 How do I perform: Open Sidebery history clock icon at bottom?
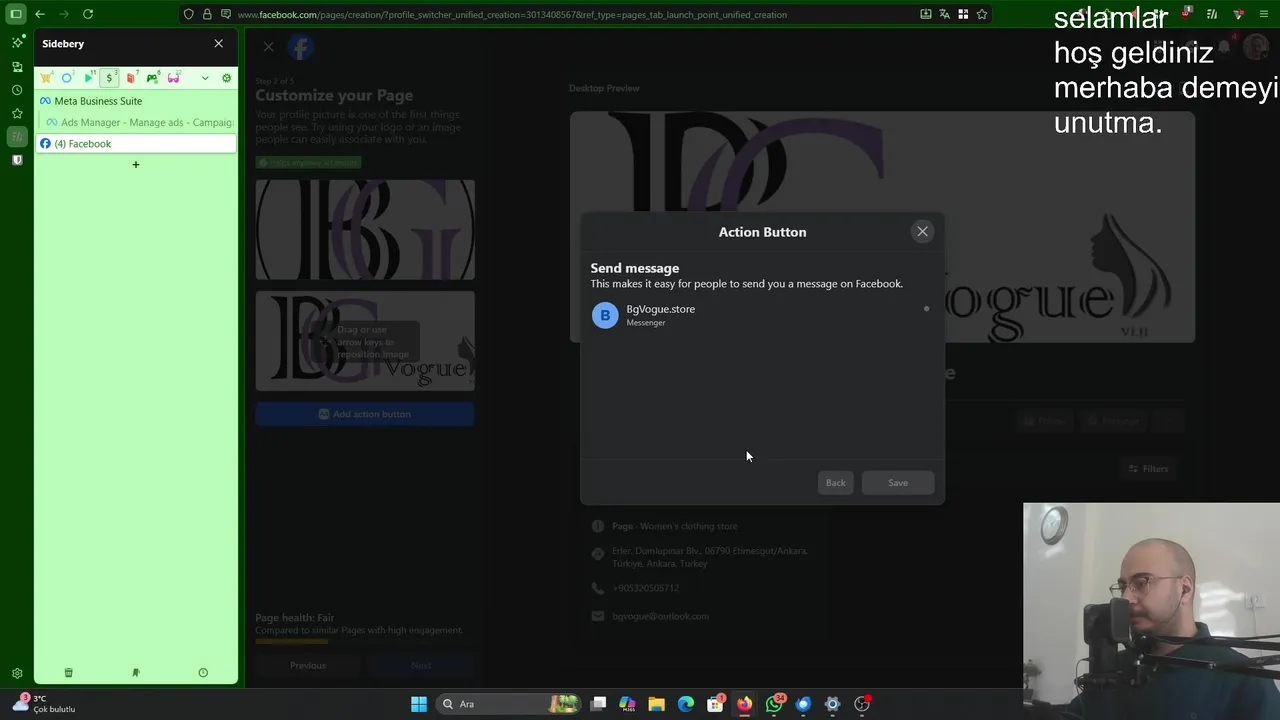pos(203,673)
